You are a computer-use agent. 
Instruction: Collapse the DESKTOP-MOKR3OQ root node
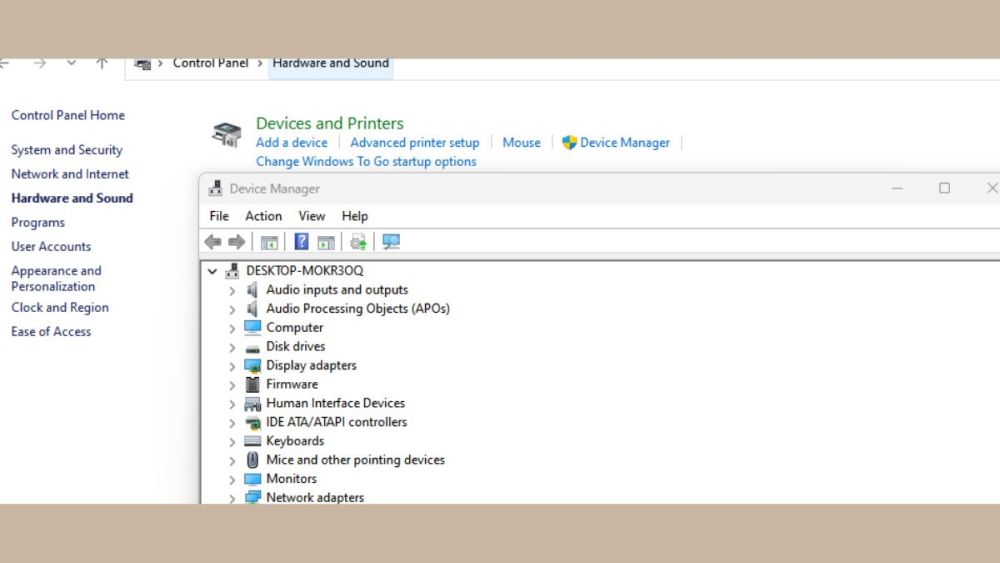212,271
